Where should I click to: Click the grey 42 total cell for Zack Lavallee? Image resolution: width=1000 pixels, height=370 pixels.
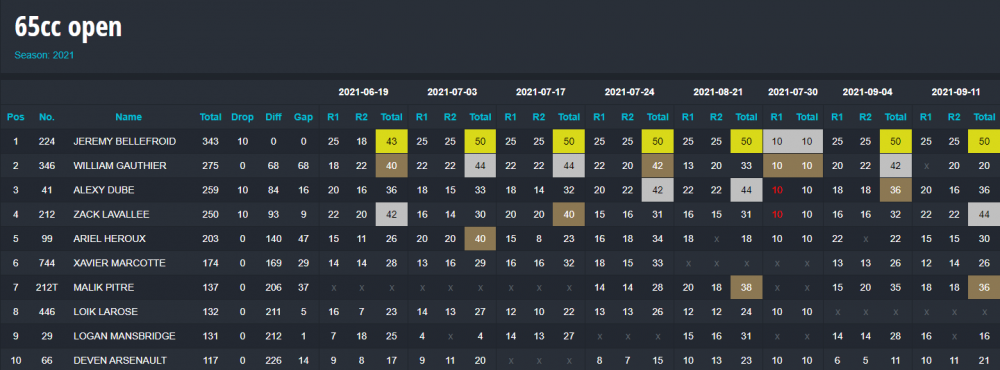392,214
